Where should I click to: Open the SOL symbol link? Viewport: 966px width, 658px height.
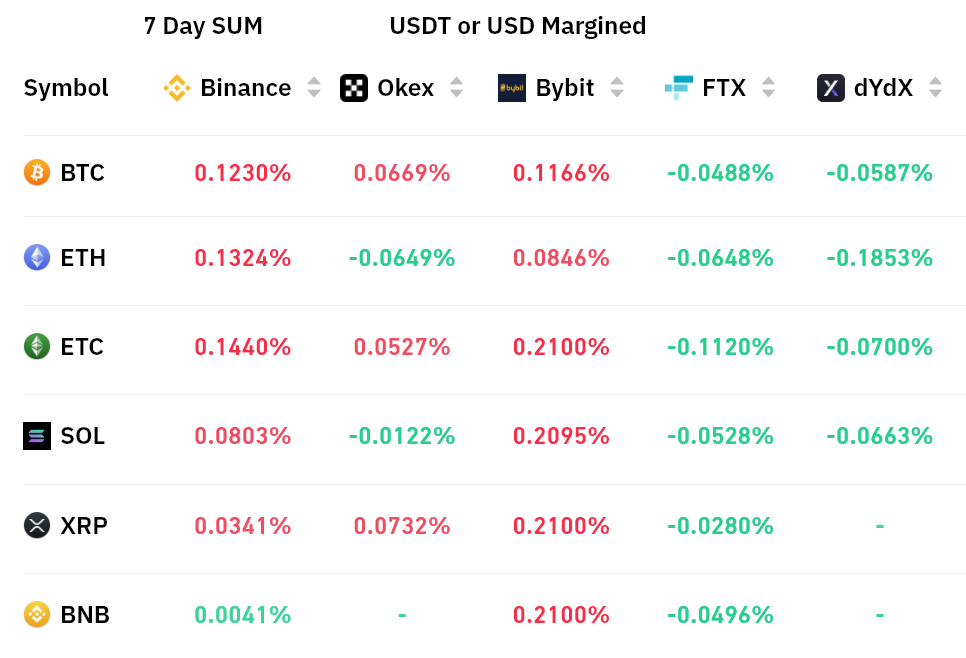[x=82, y=436]
